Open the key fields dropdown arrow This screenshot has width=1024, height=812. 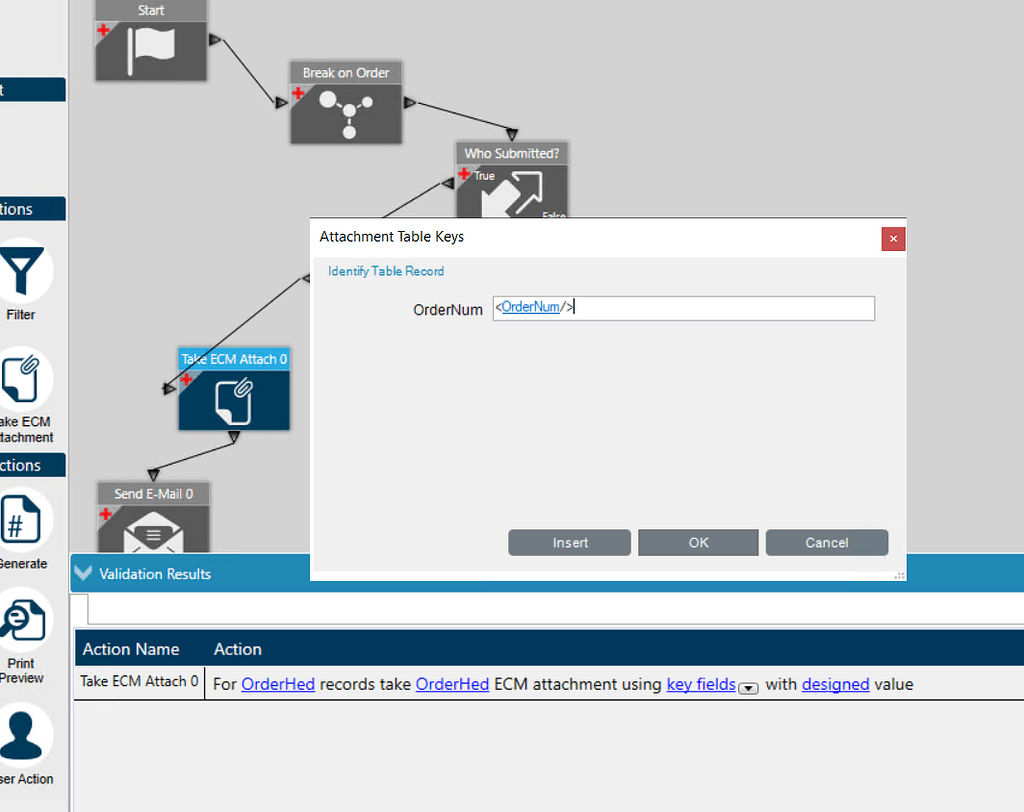[x=748, y=688]
